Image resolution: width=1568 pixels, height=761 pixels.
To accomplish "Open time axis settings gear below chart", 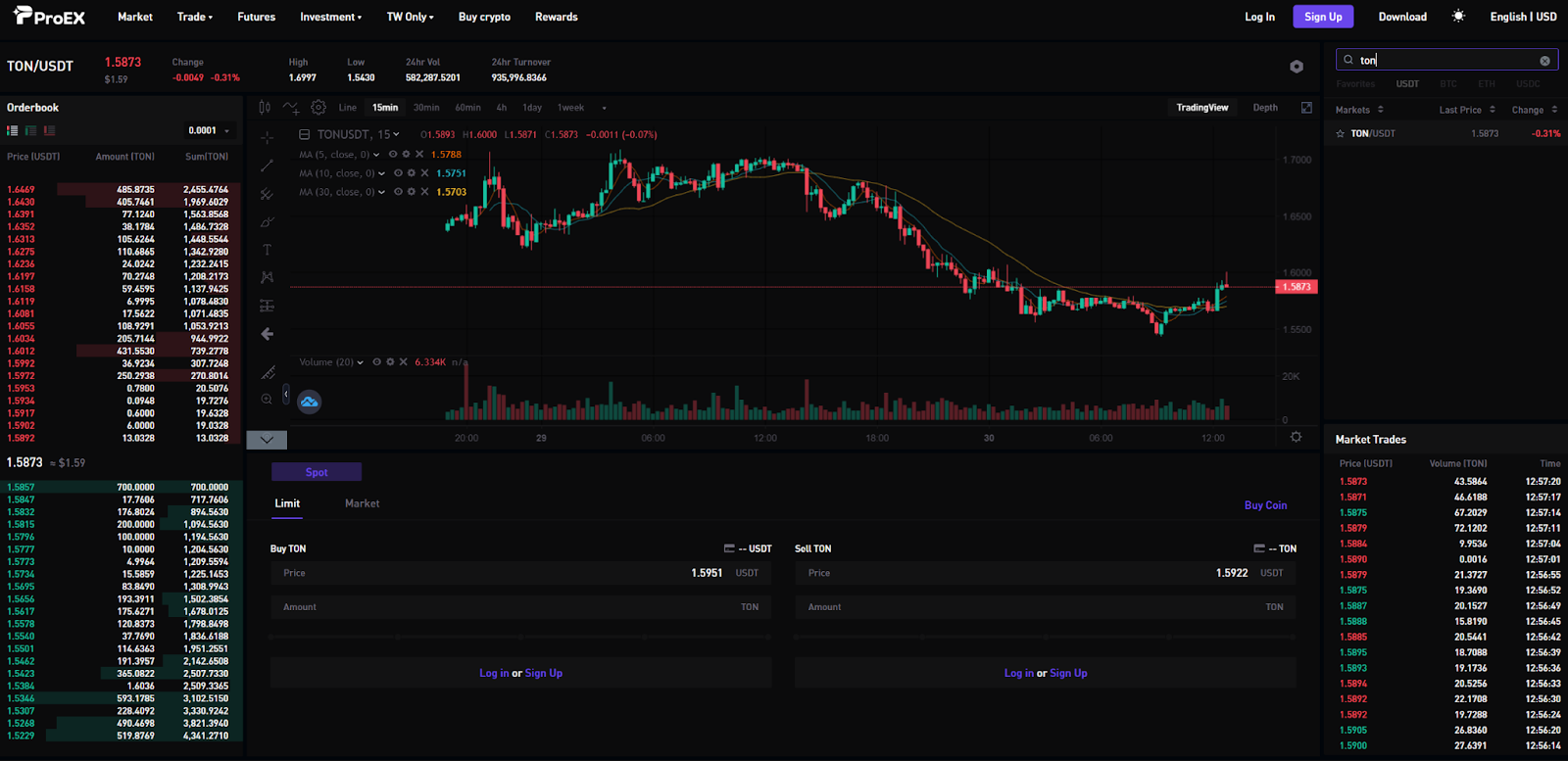I will [x=1297, y=437].
